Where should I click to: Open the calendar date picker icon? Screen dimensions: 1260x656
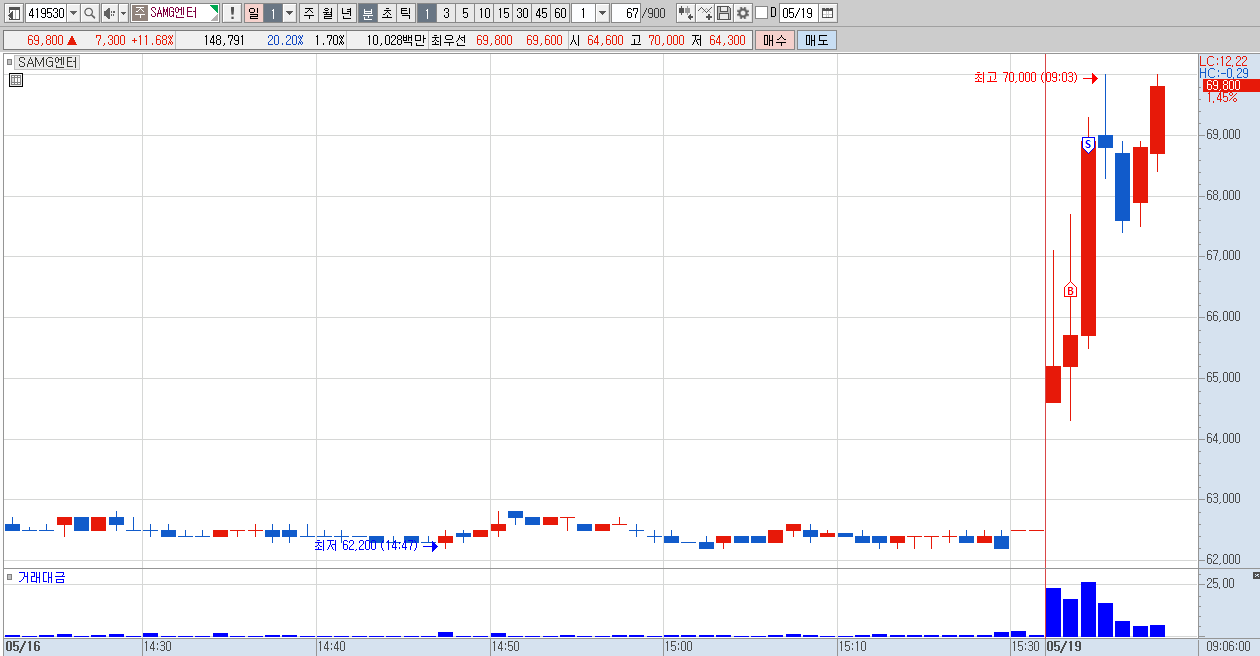[828, 13]
